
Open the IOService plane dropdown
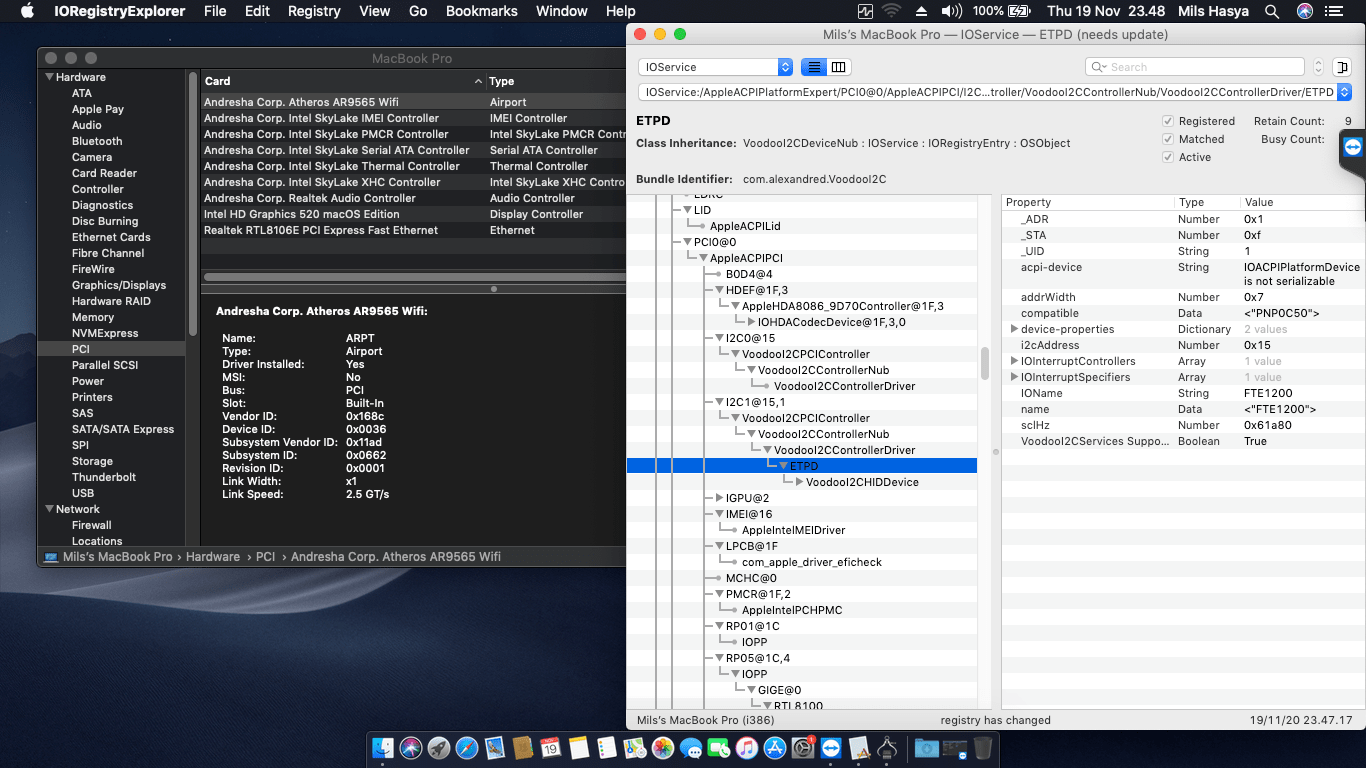click(x=715, y=67)
